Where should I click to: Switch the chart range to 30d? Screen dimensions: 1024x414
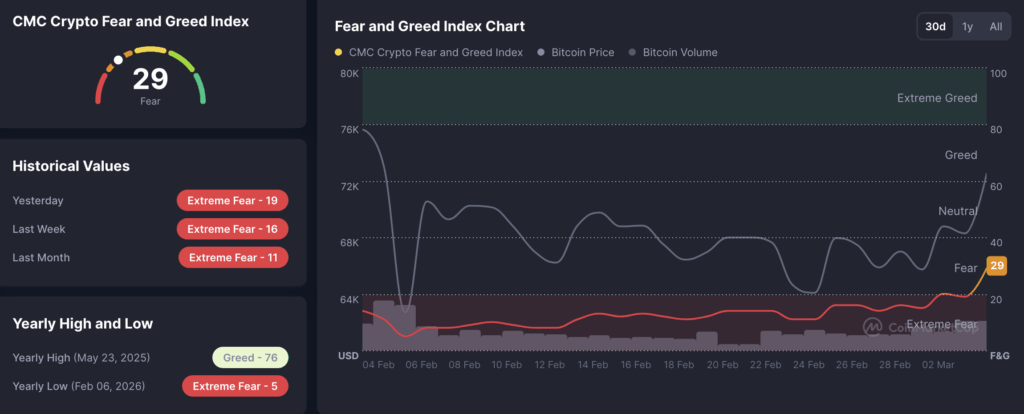click(935, 27)
